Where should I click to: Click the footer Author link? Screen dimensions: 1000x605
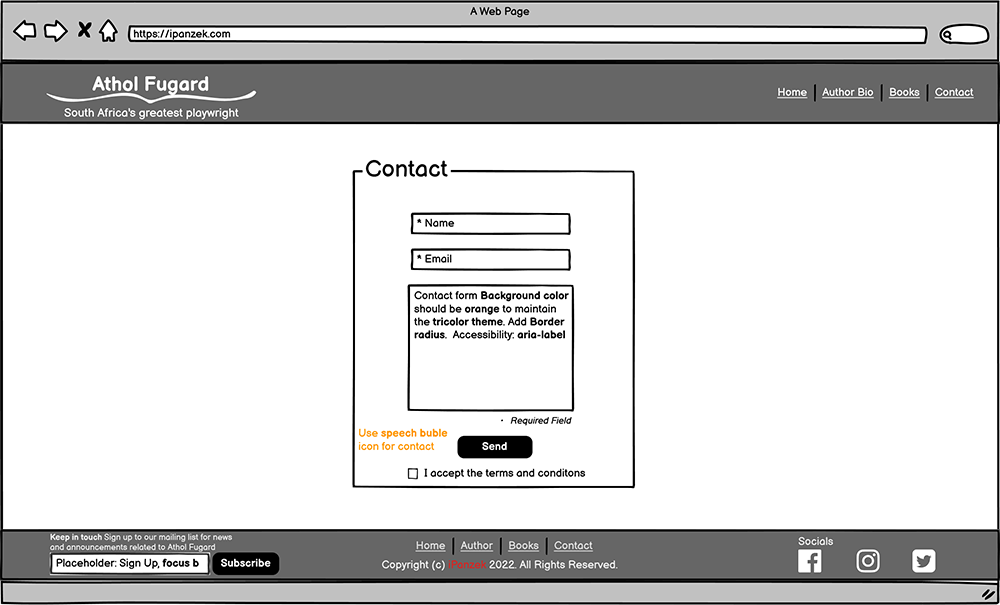[476, 546]
